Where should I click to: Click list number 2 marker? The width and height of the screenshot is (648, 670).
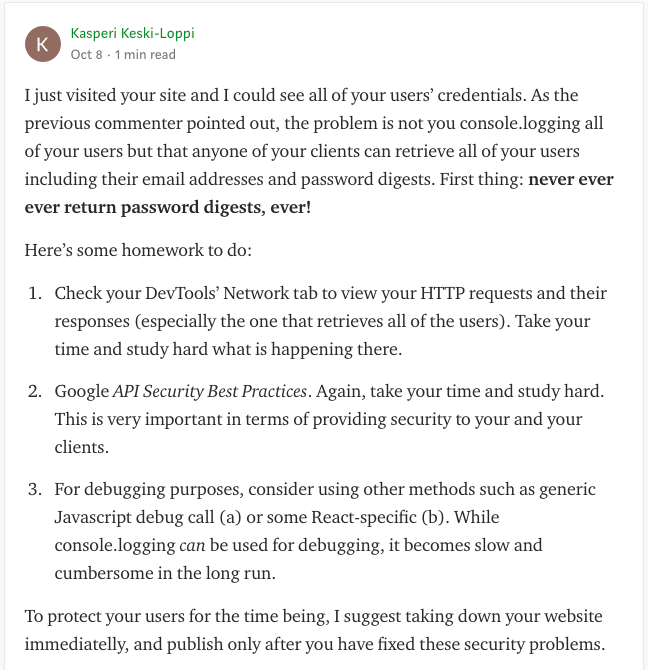pos(35,391)
